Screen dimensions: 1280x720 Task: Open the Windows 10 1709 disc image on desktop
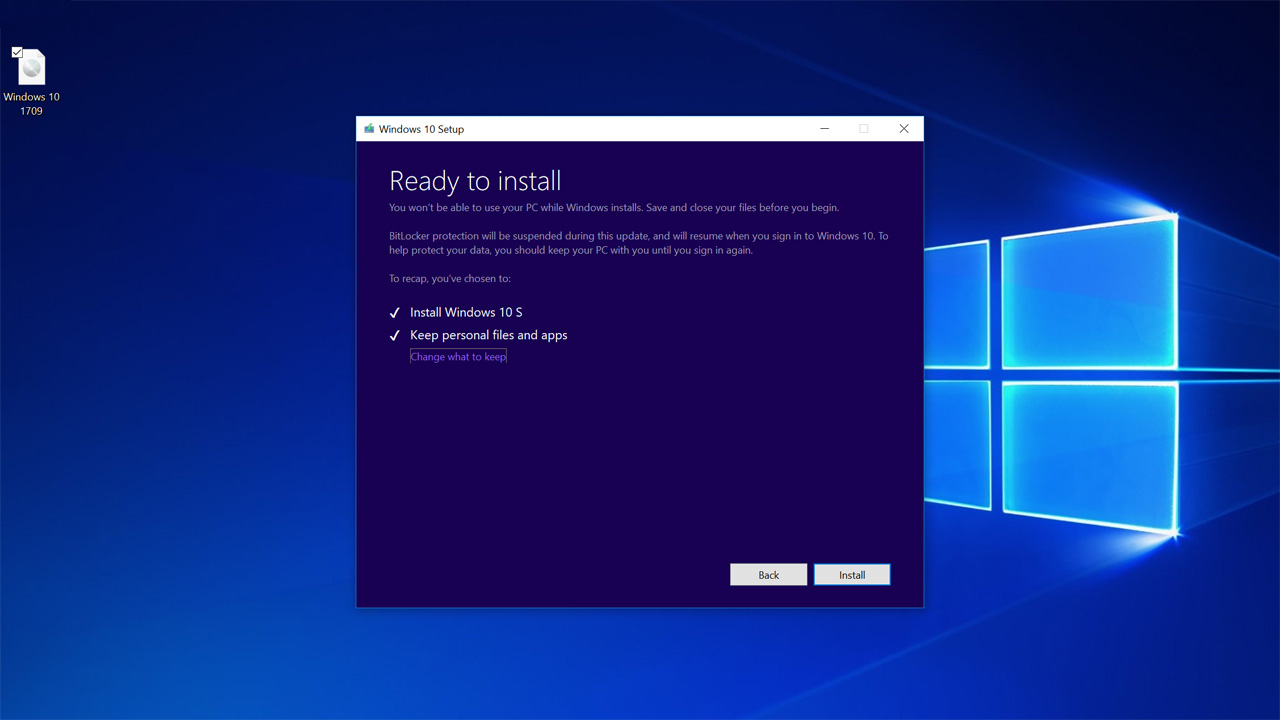tap(31, 70)
